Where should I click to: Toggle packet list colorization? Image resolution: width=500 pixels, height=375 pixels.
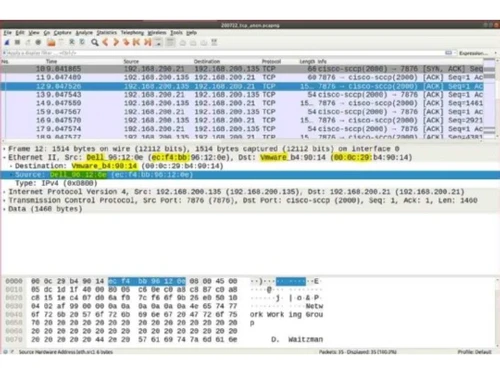coord(170,42)
